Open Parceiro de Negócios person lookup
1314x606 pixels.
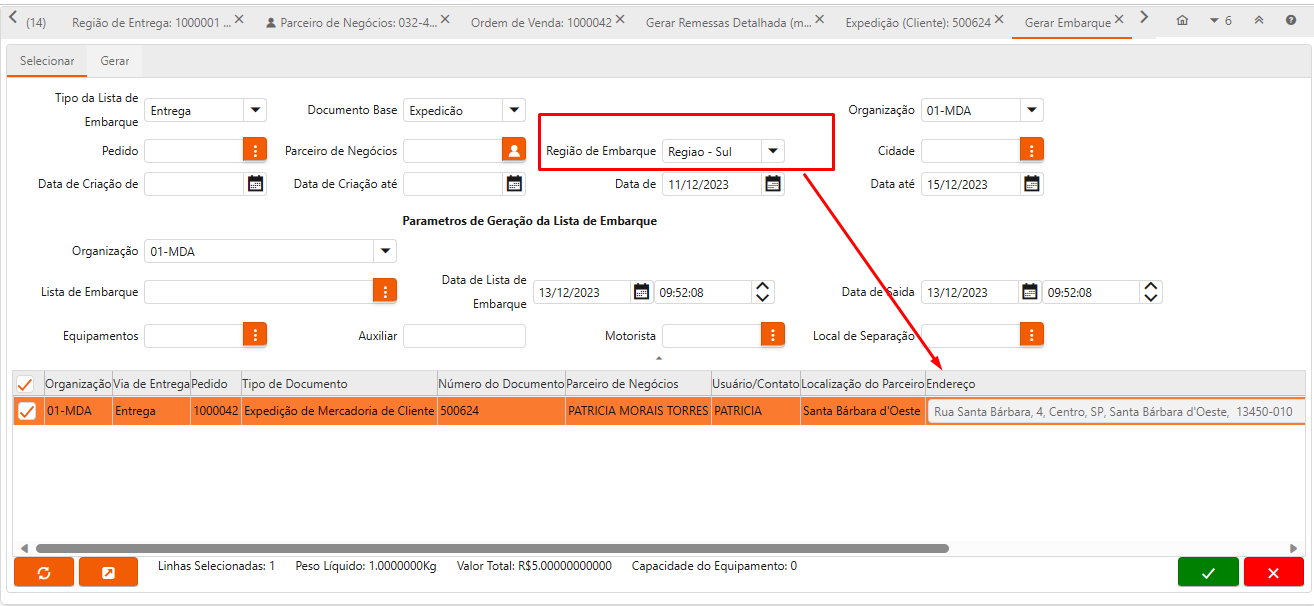(514, 150)
